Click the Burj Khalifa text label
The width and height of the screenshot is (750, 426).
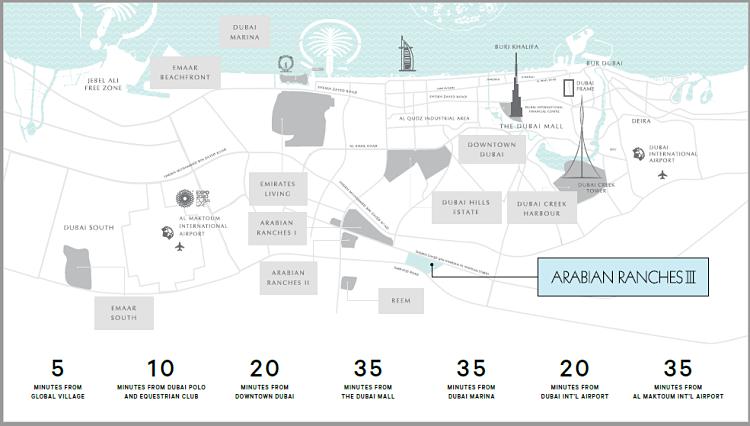click(x=516, y=46)
